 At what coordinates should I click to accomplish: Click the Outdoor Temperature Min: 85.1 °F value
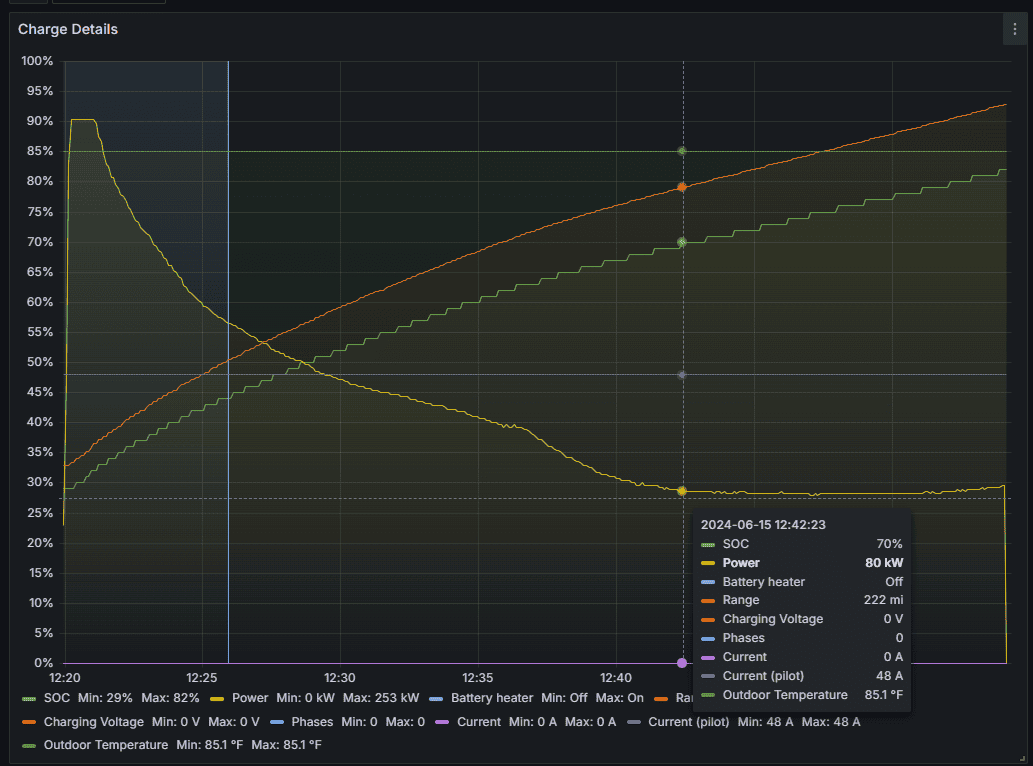(209, 745)
